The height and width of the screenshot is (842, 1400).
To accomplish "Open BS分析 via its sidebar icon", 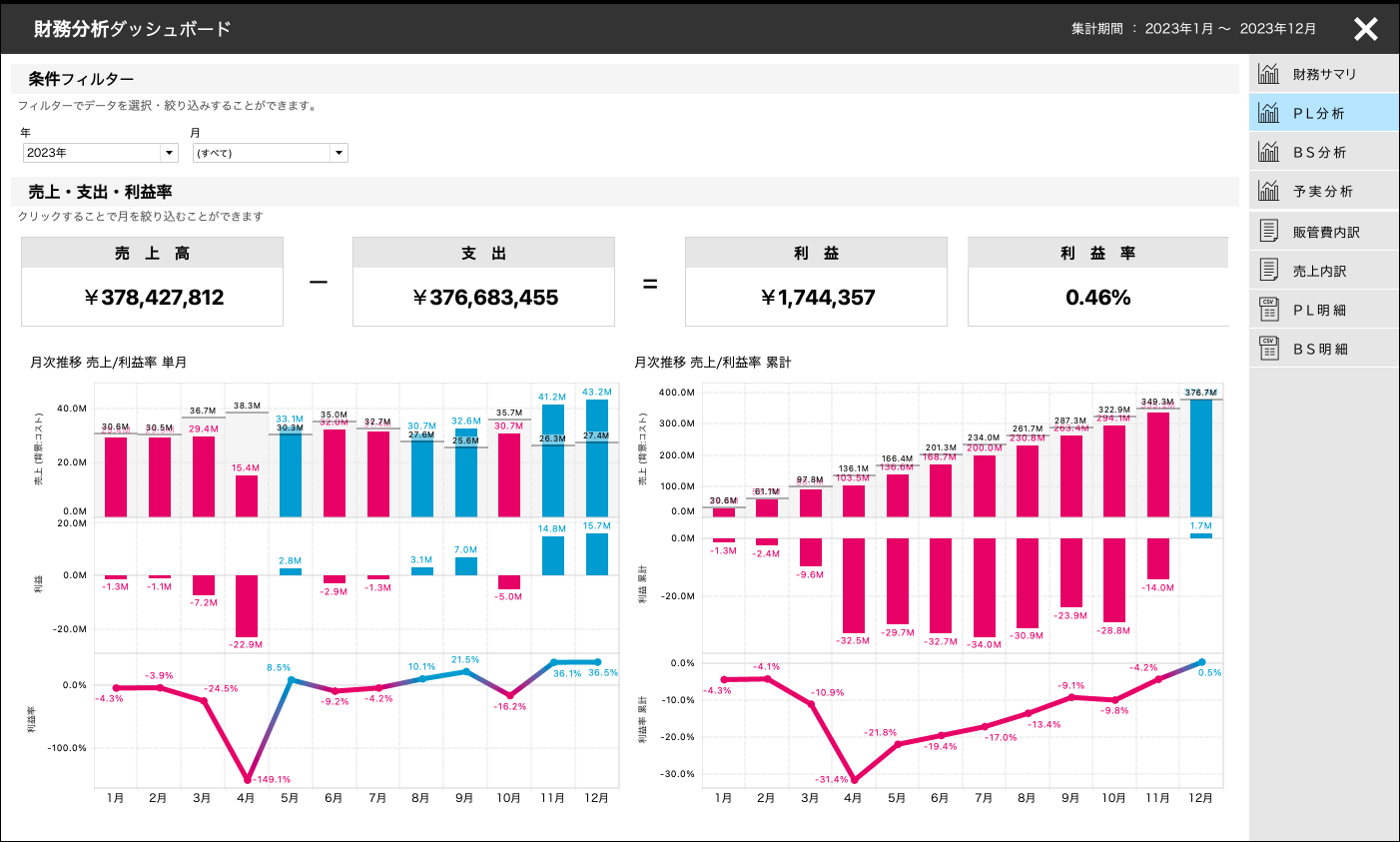I will (x=1269, y=151).
